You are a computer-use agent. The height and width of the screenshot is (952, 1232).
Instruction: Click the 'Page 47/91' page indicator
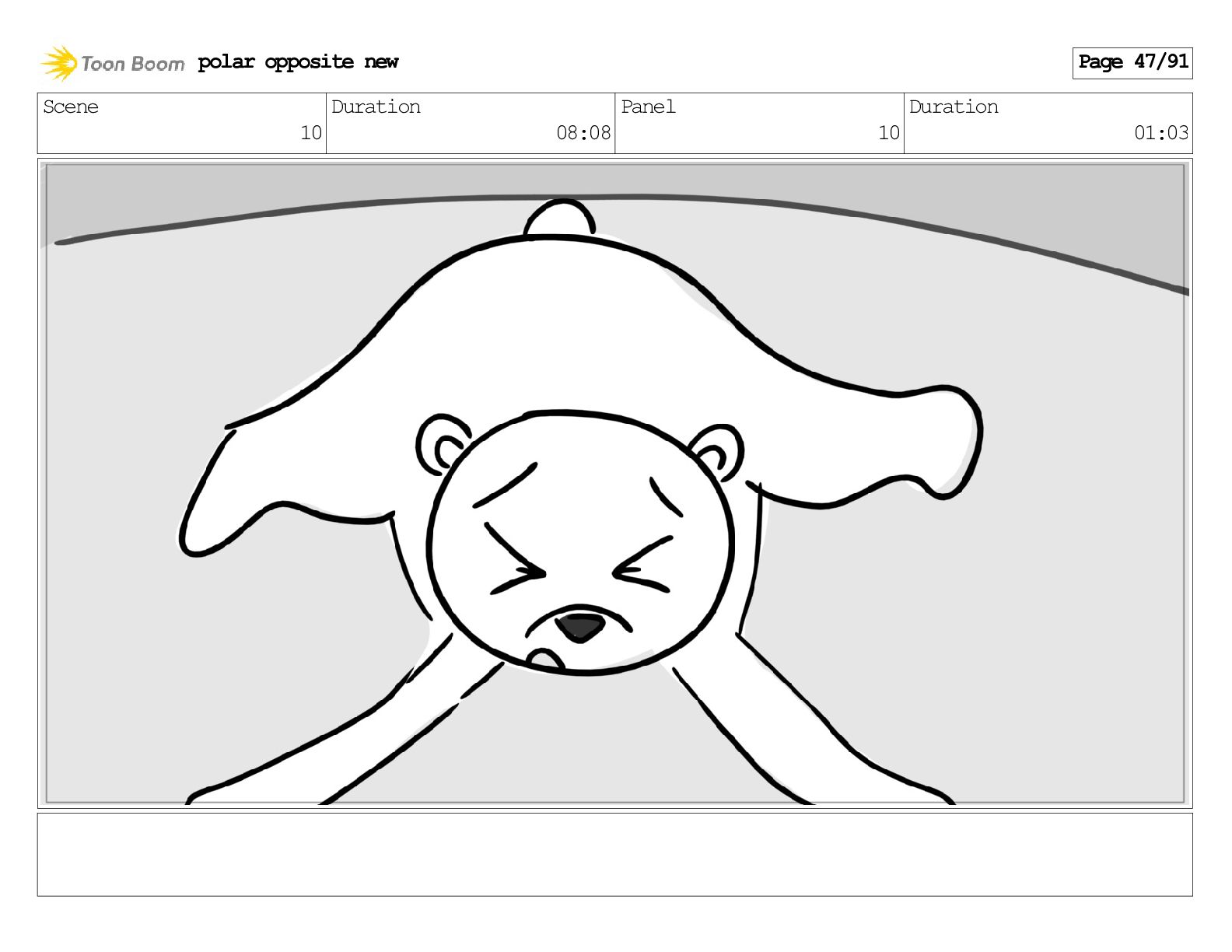click(x=1132, y=62)
